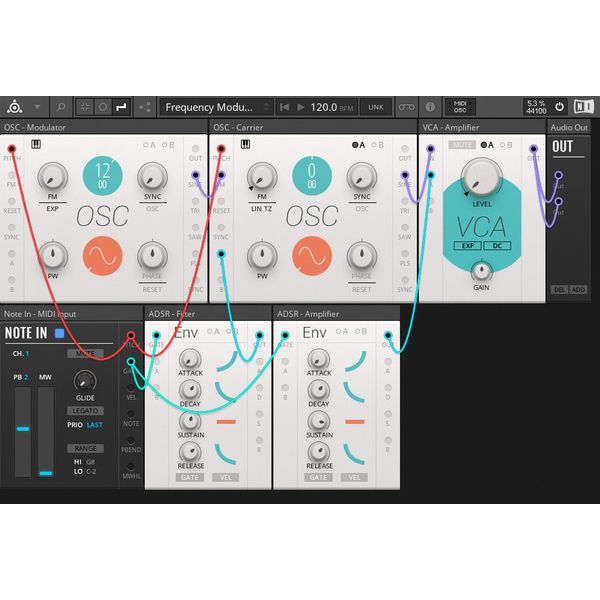Screen dimensions: 600x600
Task: Click the MW mod wheel slider handle
Action: click(x=46, y=473)
